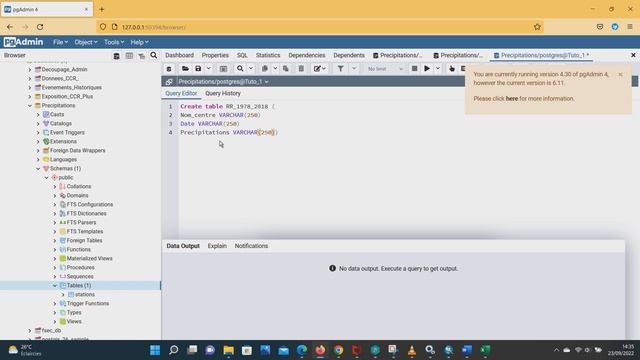Open the Properties tab
The width and height of the screenshot is (640, 360).
[x=215, y=55]
